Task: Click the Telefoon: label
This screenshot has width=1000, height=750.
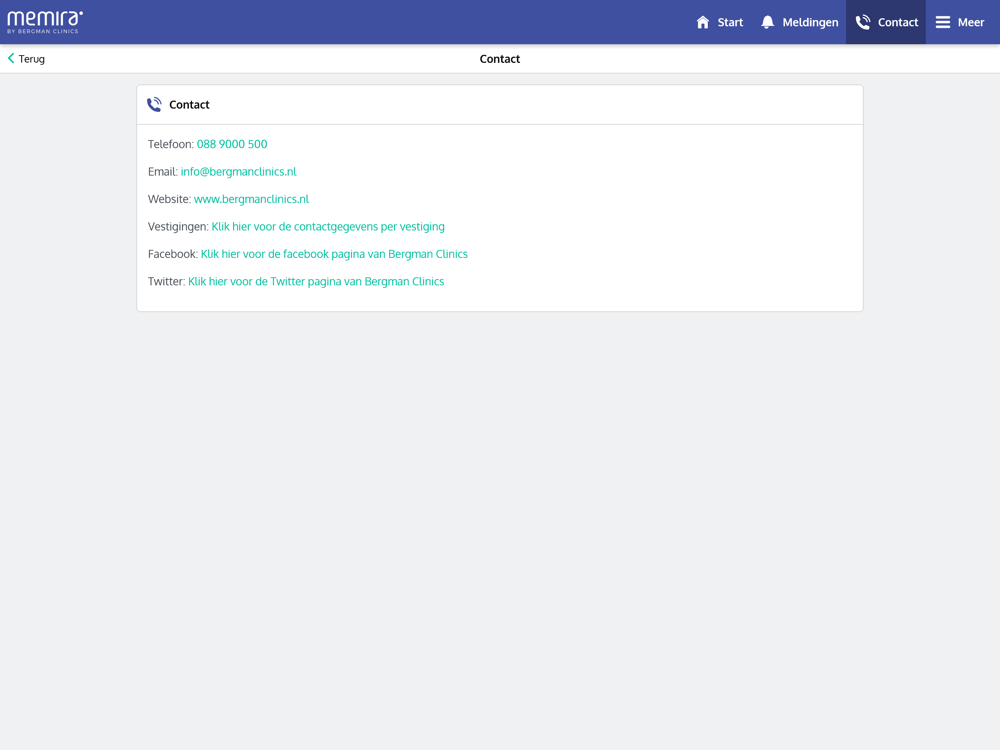Action: (x=171, y=144)
